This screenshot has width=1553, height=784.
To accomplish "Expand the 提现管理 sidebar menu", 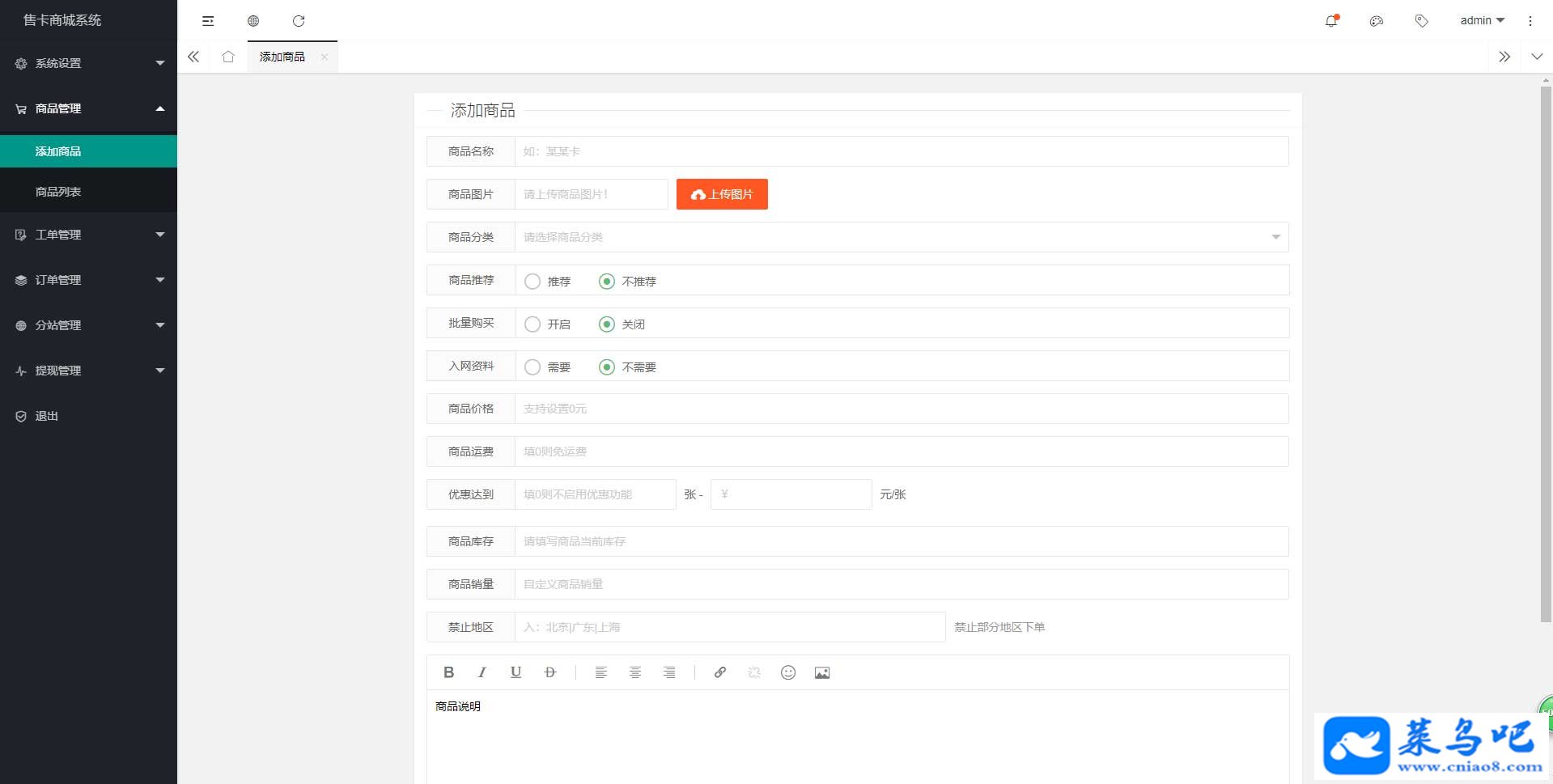I will [x=88, y=371].
